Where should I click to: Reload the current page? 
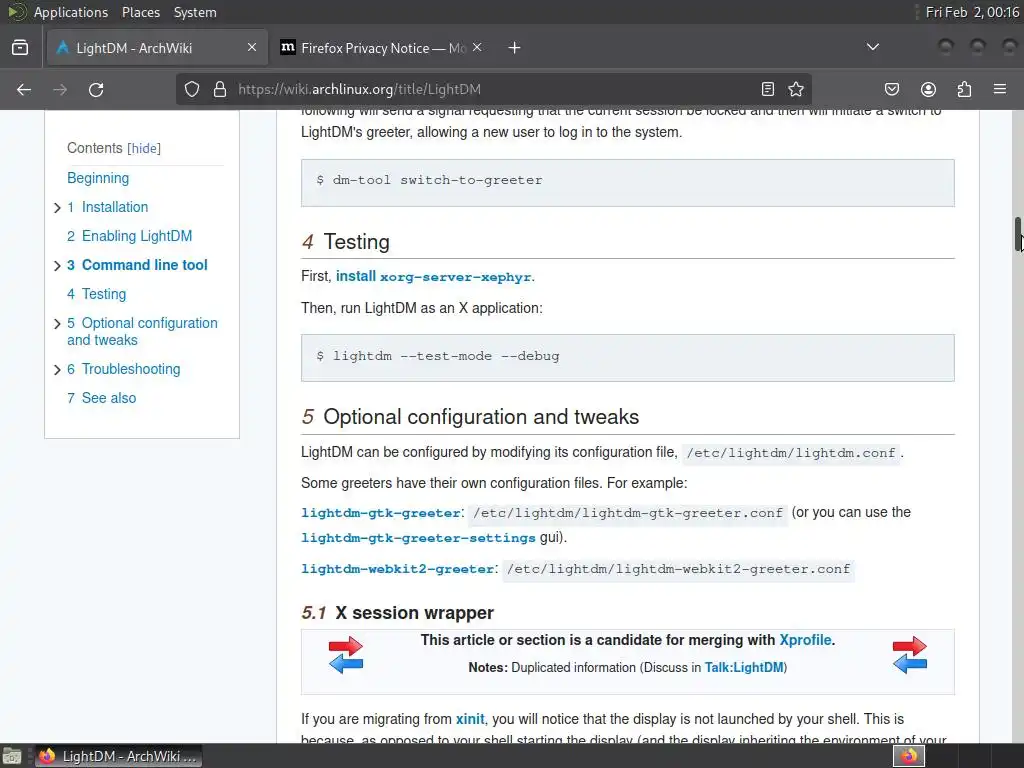96,89
